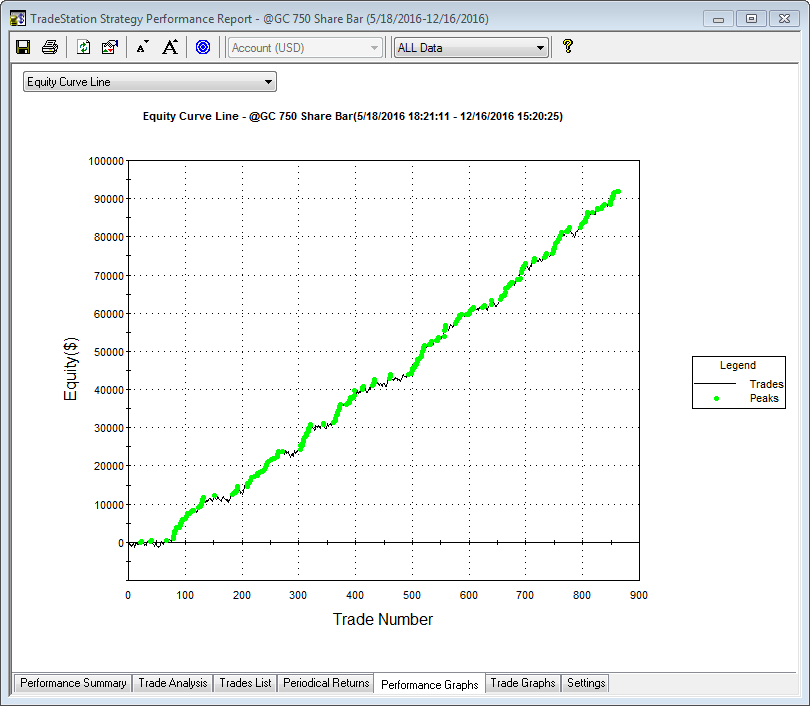Click the Refresh report icon
This screenshot has height=706, width=810.
[84, 47]
